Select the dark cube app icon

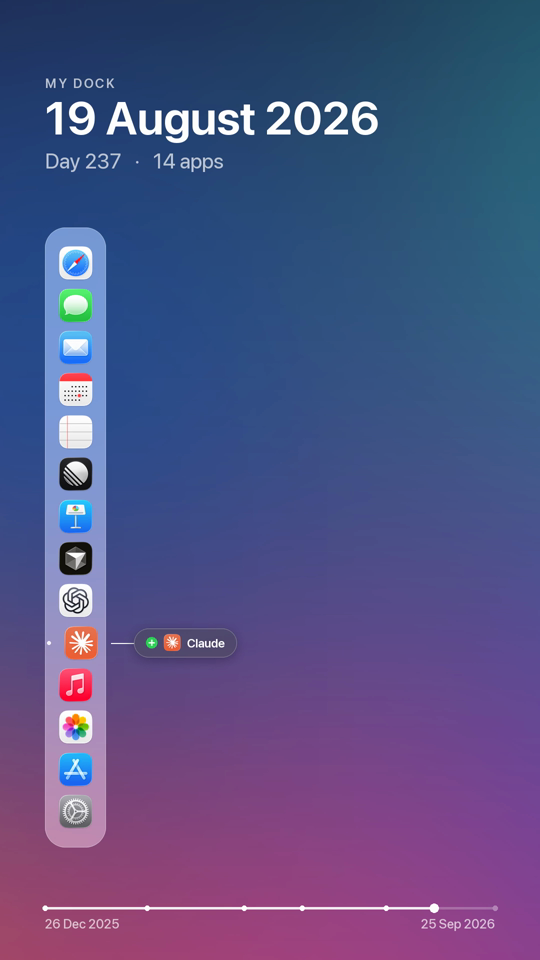click(75, 558)
